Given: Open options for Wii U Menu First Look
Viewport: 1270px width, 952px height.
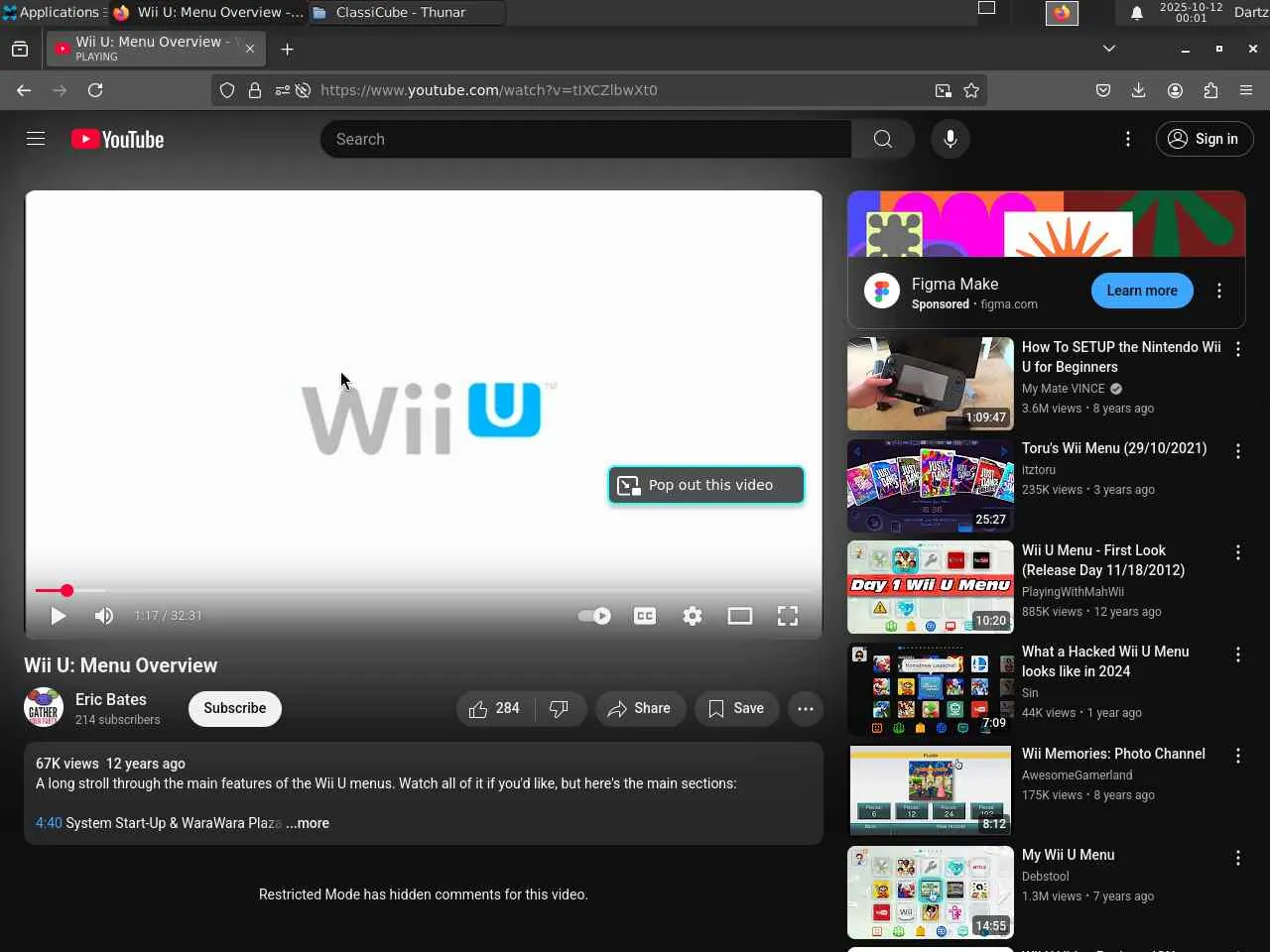Looking at the screenshot, I should [x=1238, y=552].
